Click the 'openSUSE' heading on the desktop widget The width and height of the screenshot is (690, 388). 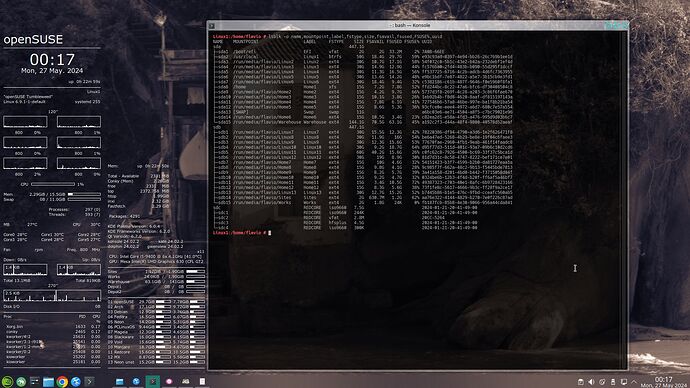click(x=33, y=40)
